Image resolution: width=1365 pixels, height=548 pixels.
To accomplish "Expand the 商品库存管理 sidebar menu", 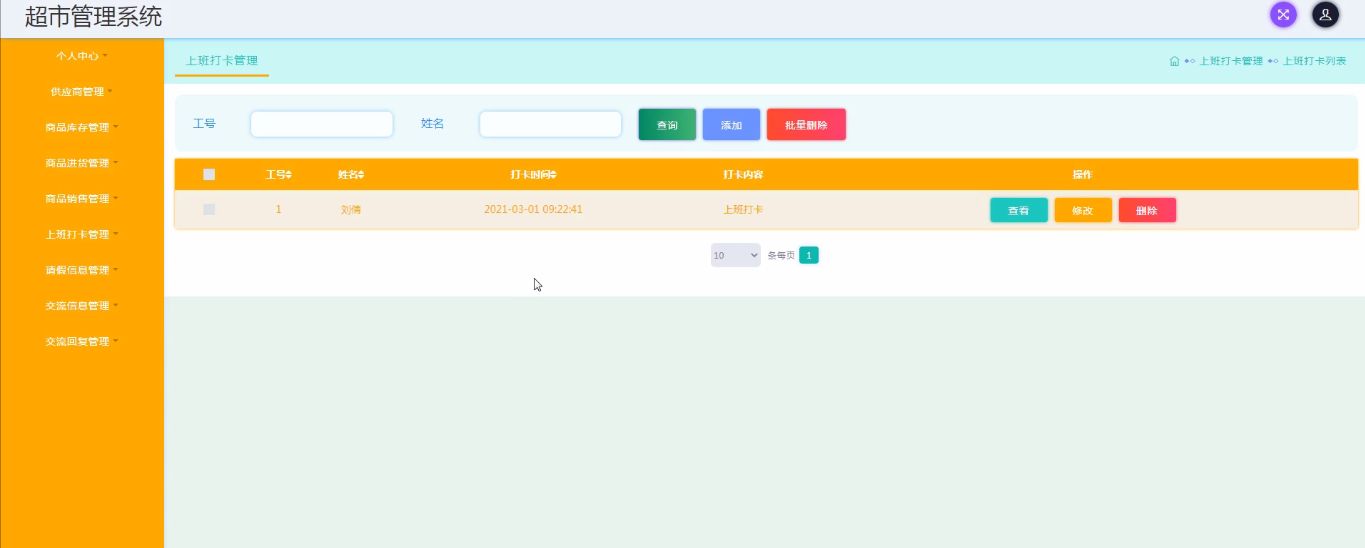I will tap(82, 128).
